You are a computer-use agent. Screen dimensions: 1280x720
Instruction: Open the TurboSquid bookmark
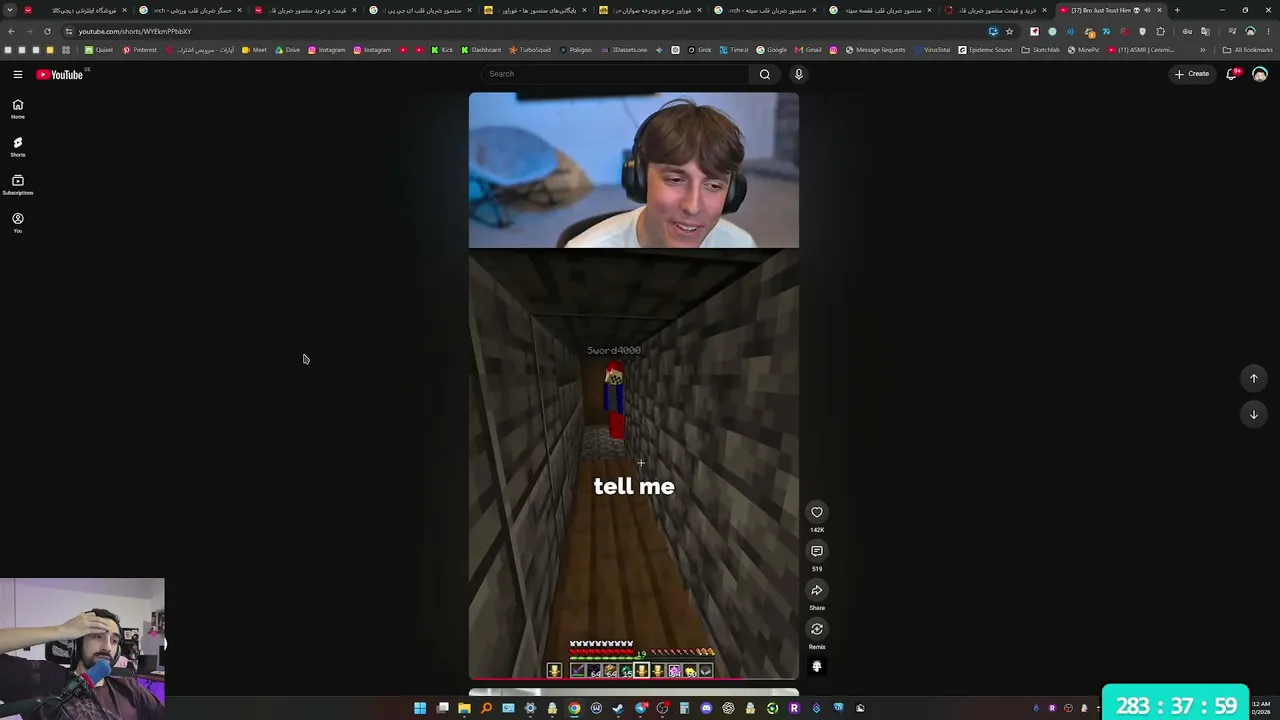(530, 50)
